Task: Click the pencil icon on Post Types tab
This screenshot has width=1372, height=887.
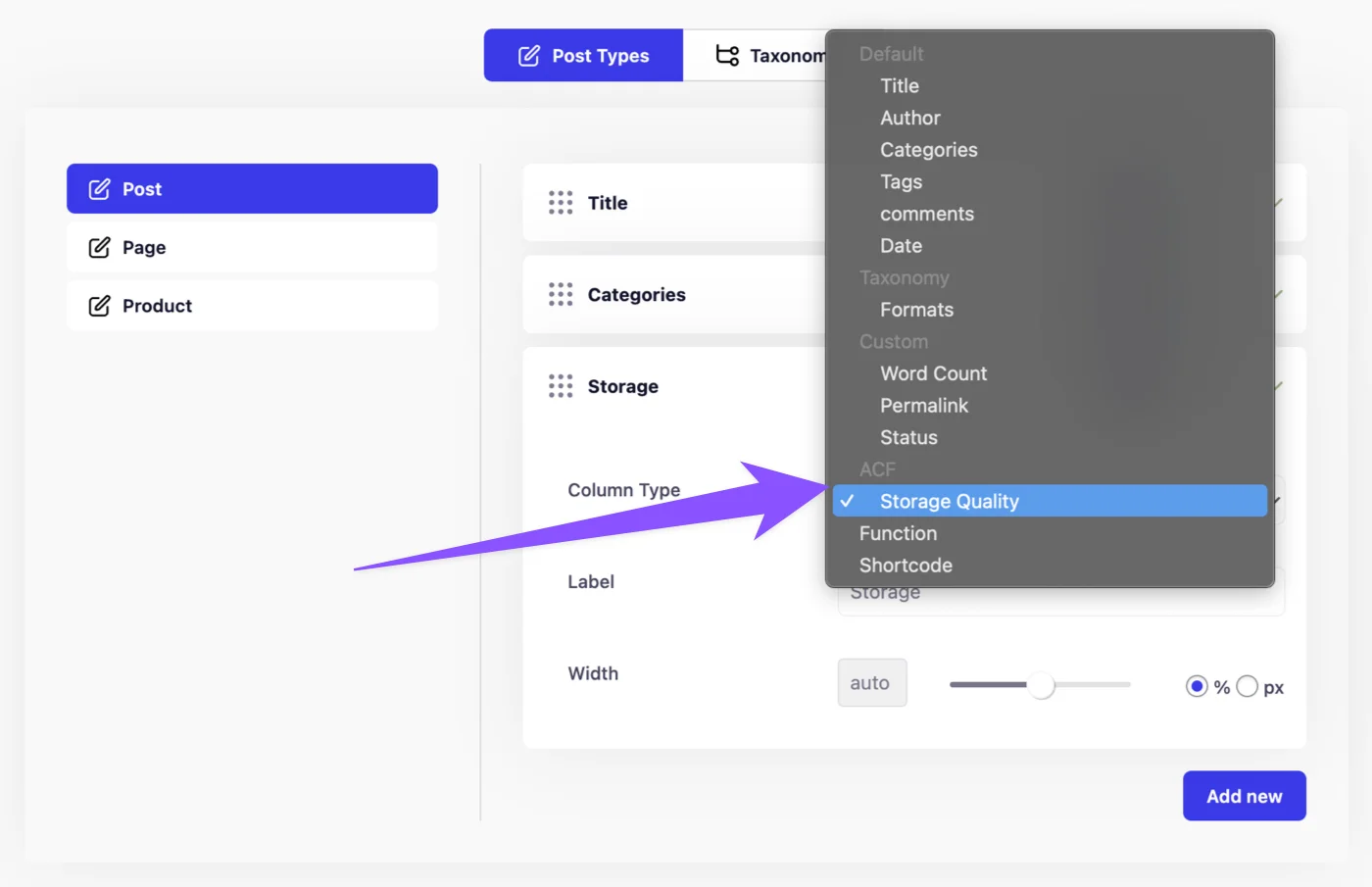Action: 527,56
